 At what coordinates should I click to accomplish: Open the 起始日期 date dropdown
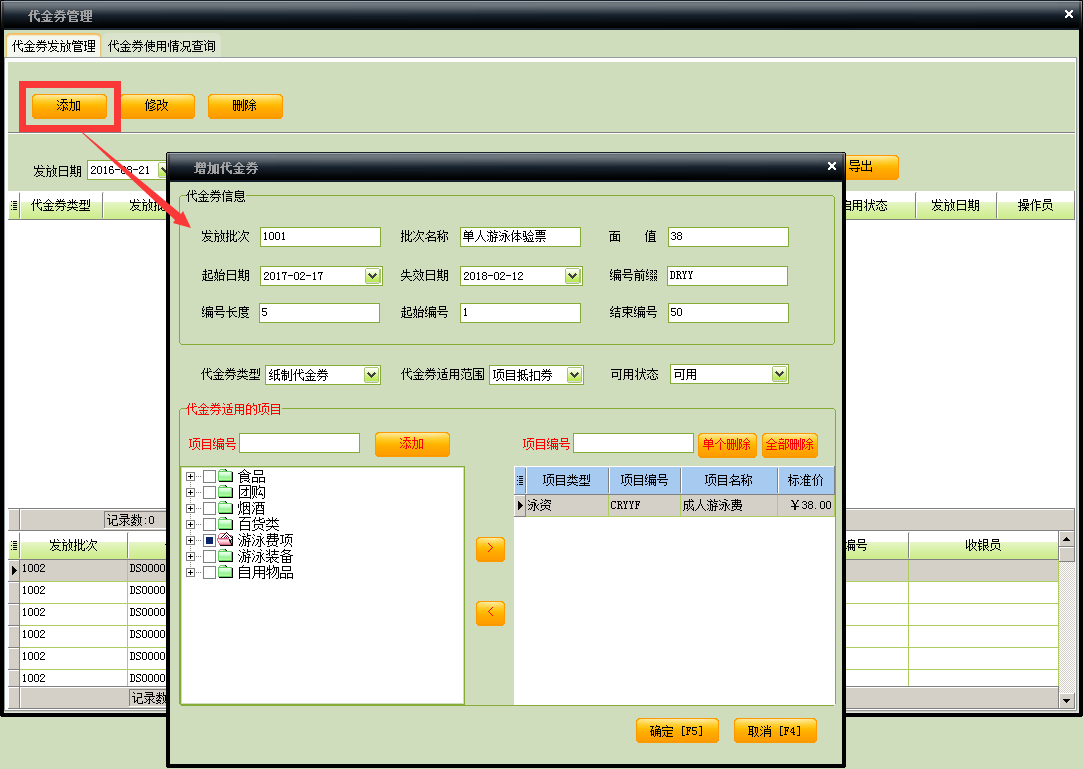pos(372,276)
